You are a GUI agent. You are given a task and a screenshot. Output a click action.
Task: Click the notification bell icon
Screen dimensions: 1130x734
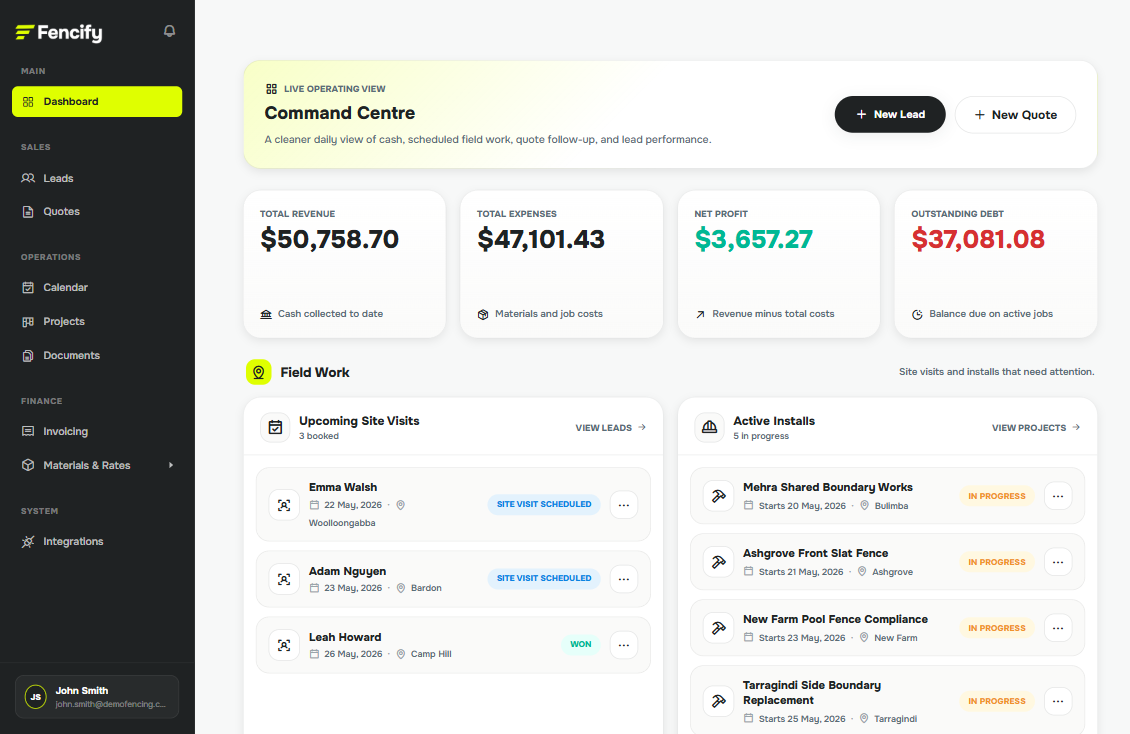[169, 31]
